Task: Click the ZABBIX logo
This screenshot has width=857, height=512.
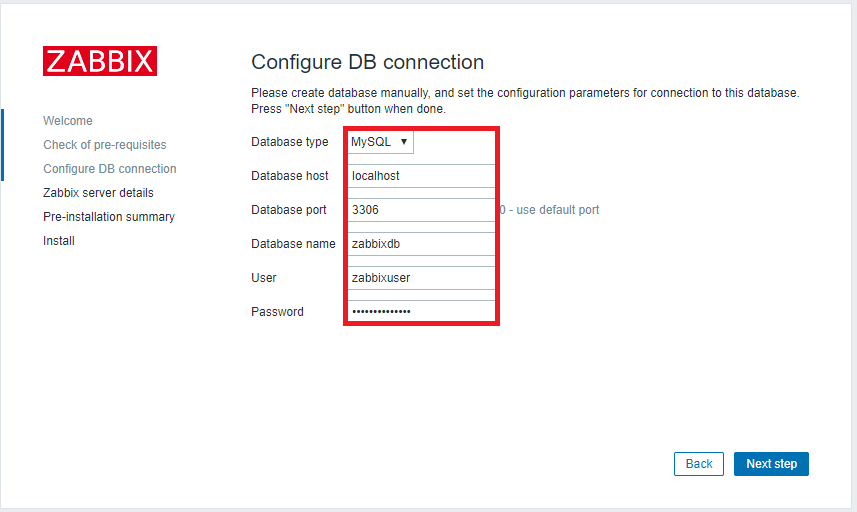Action: (99, 61)
